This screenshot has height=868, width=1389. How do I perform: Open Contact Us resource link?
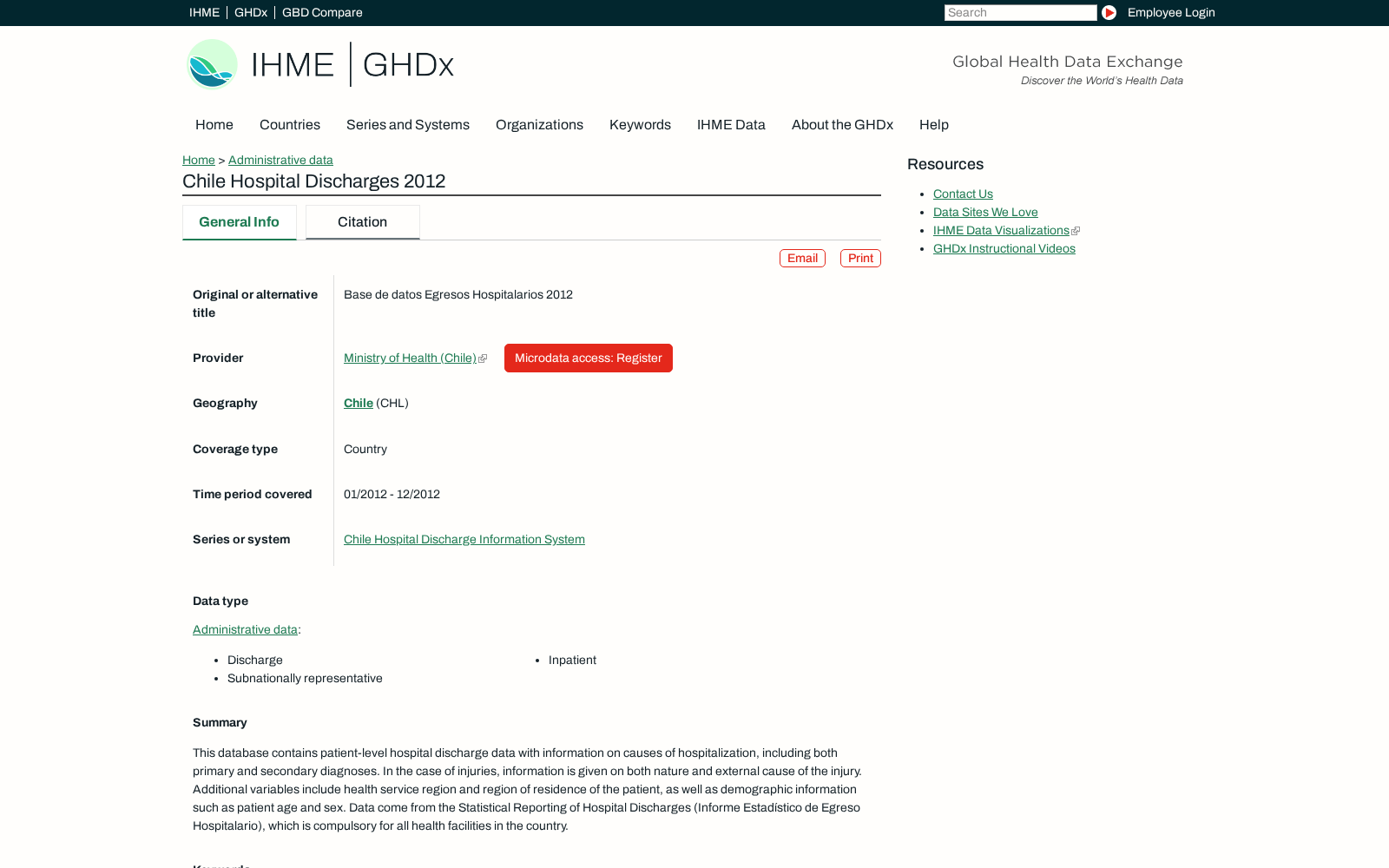(x=963, y=194)
